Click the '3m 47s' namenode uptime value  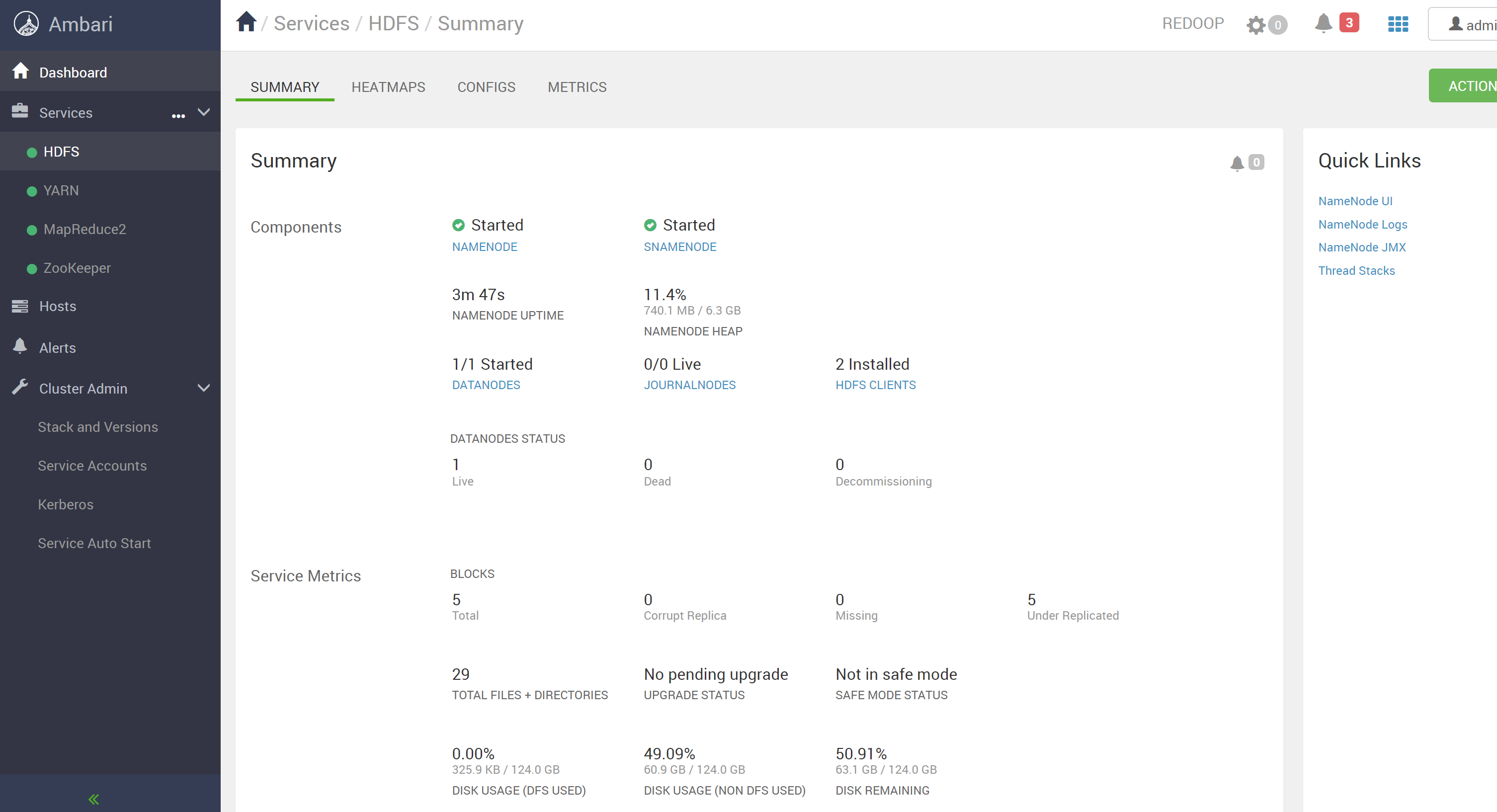point(478,295)
